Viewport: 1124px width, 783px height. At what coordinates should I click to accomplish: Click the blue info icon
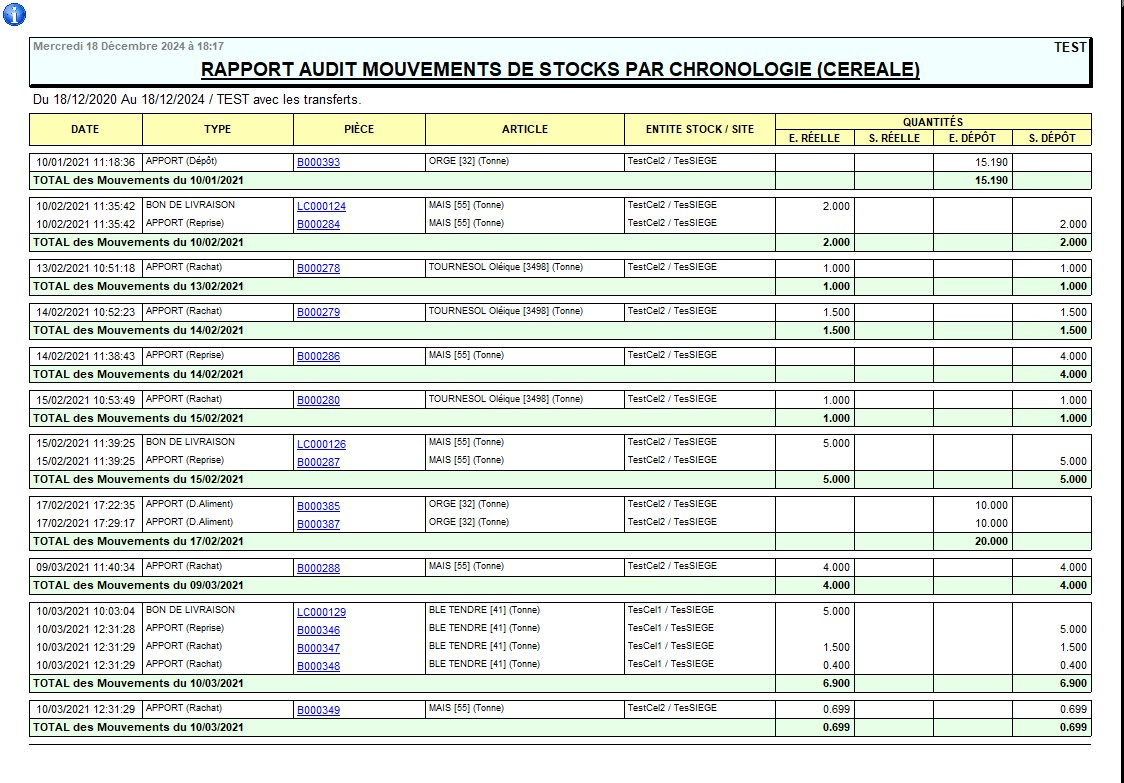14,14
